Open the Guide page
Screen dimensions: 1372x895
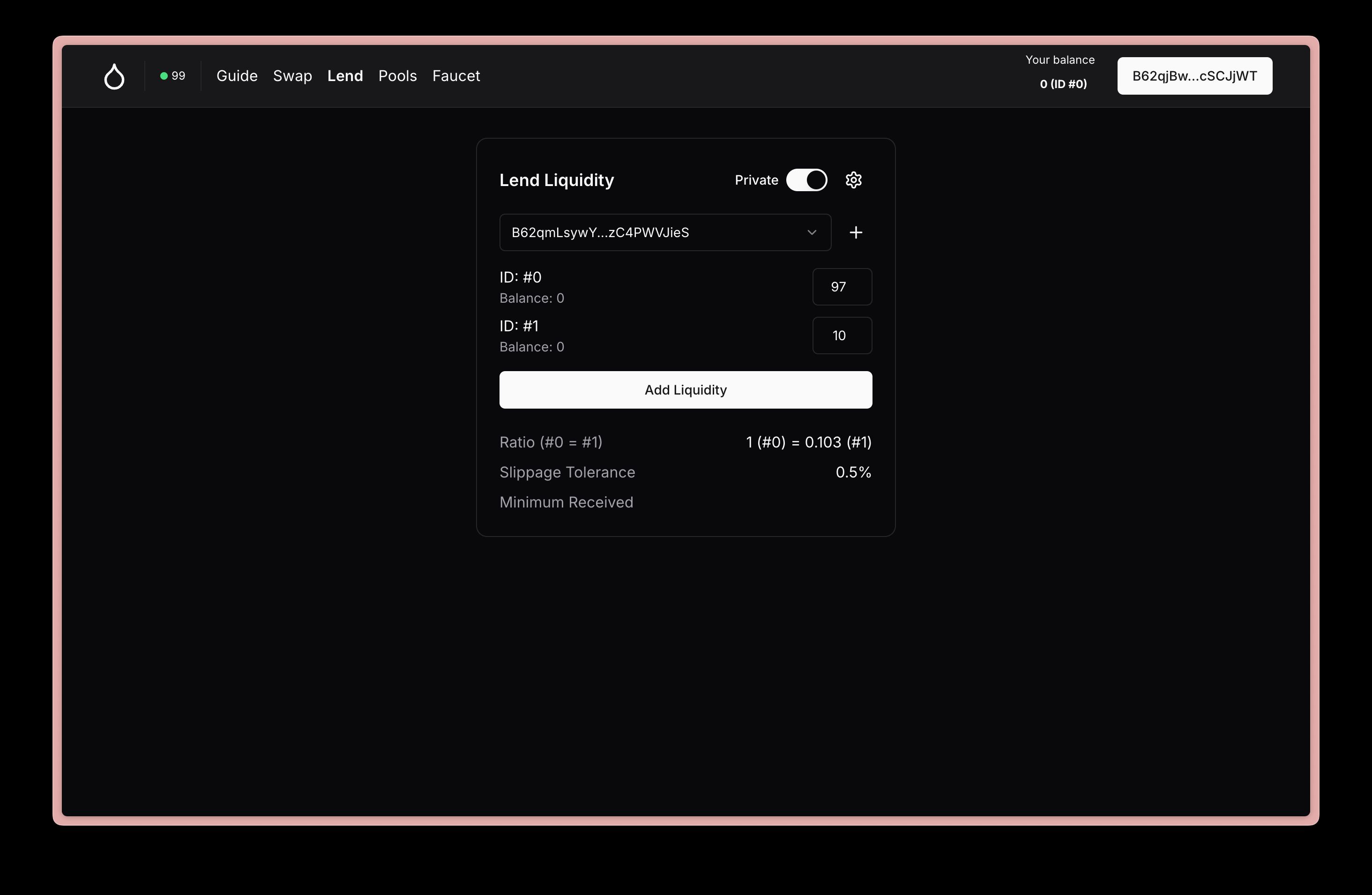pos(237,76)
